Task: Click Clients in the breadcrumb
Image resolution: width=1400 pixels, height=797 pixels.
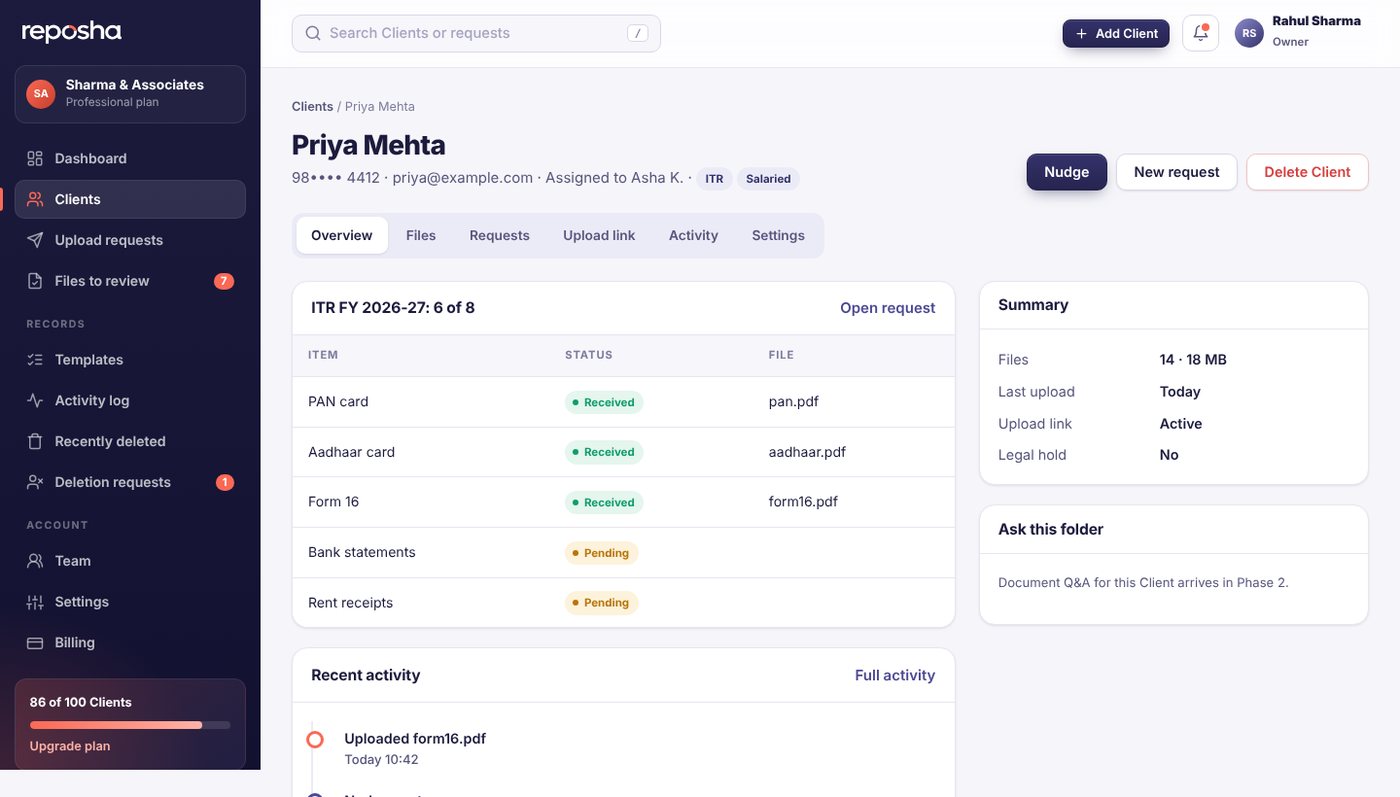Action: point(313,106)
